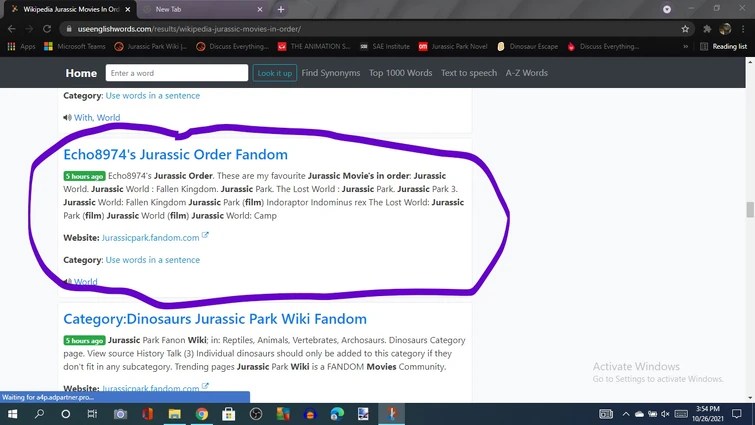Open Microsoft Office from the taskbar
Viewport: 755px width, 425px height.
147,414
